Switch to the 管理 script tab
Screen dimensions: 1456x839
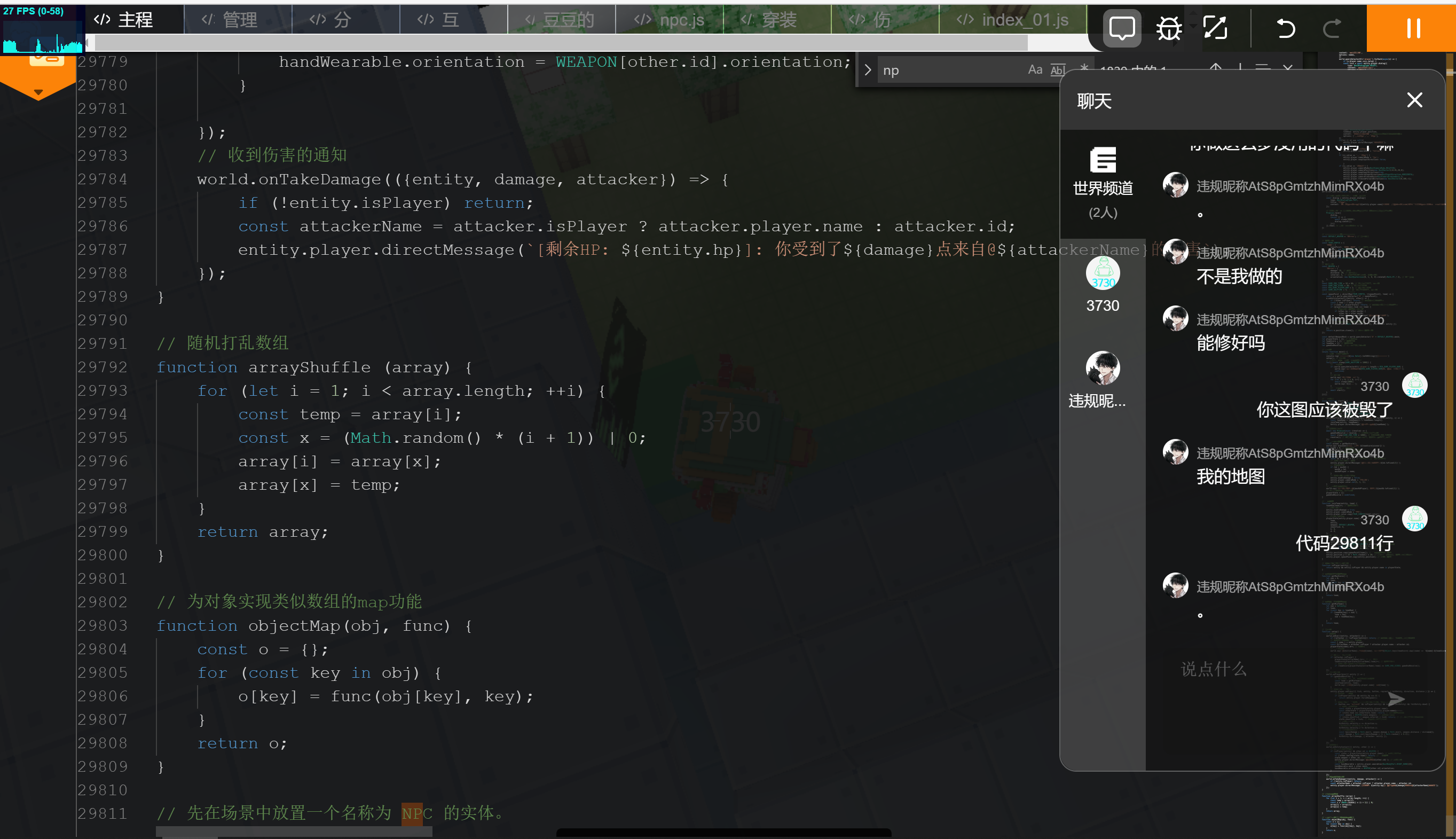click(239, 20)
